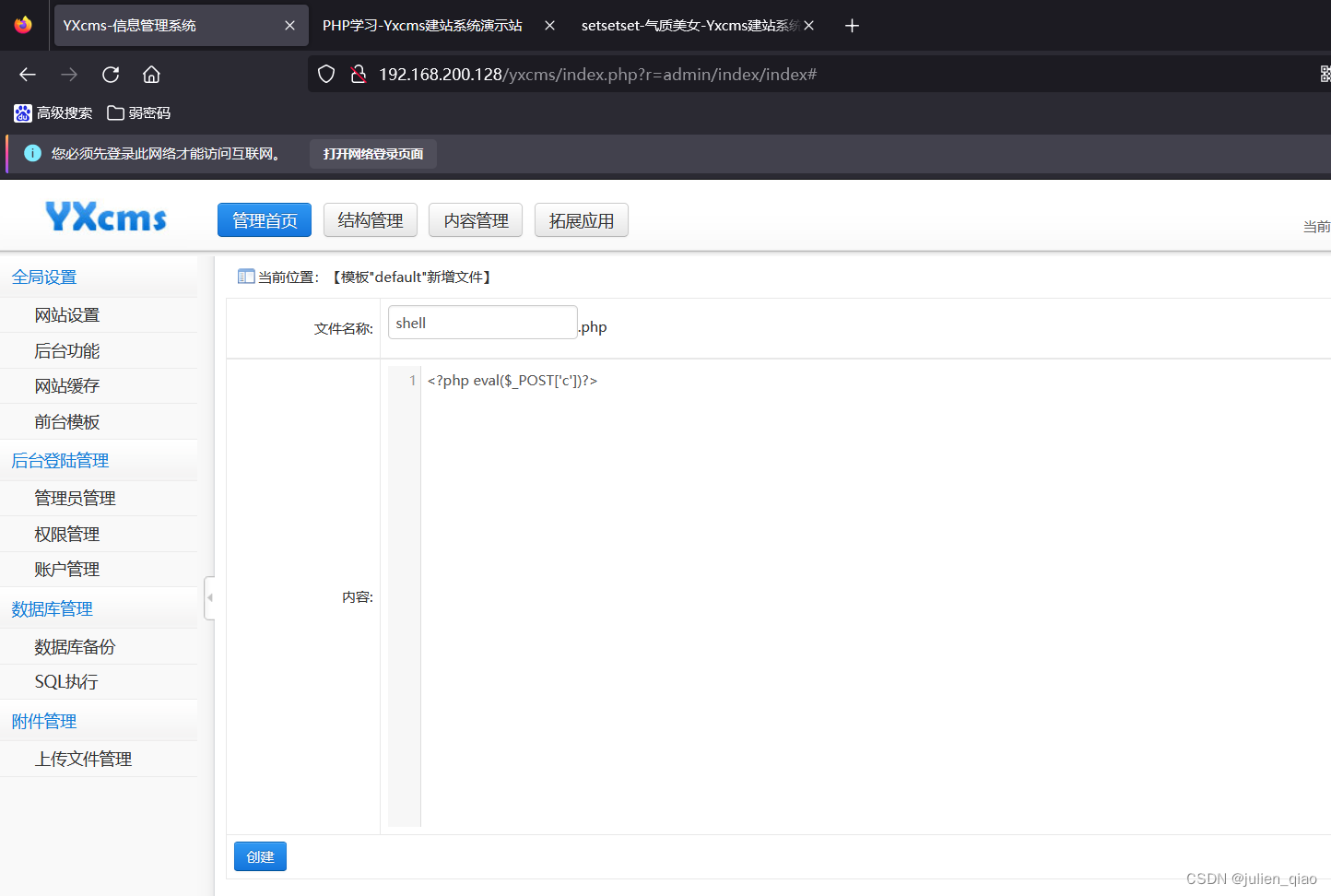Open the 拓展应用 menu
Screen dimensions: 1331x896
(x=582, y=220)
